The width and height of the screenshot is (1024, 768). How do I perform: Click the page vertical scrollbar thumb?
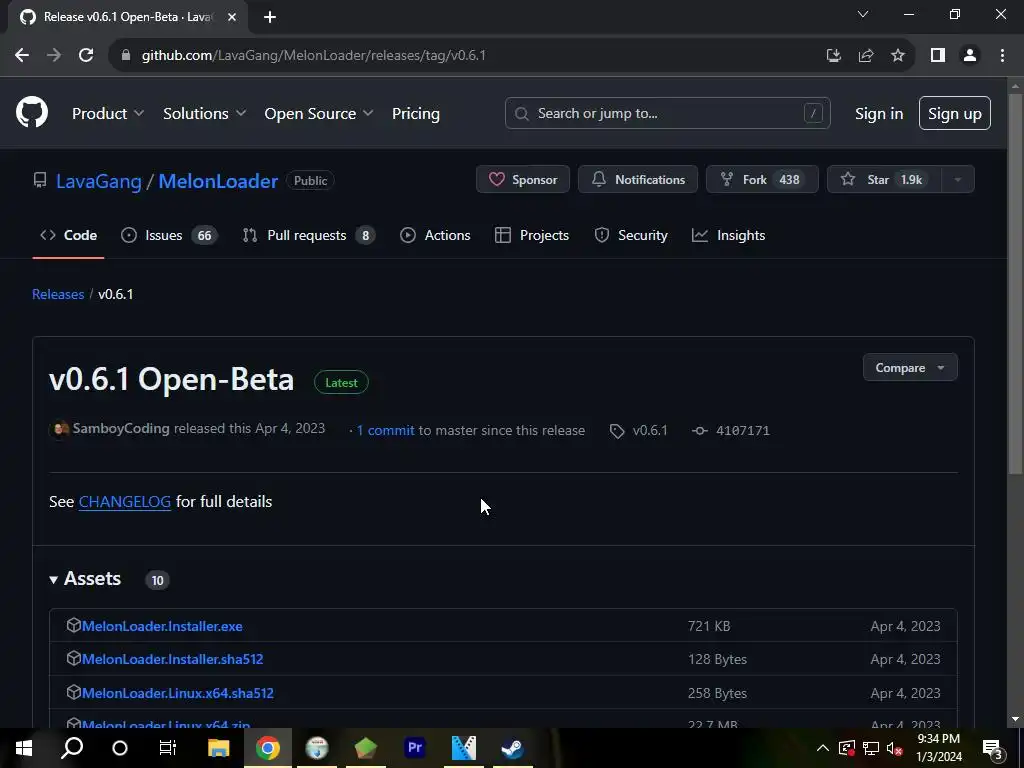tap(1015, 284)
